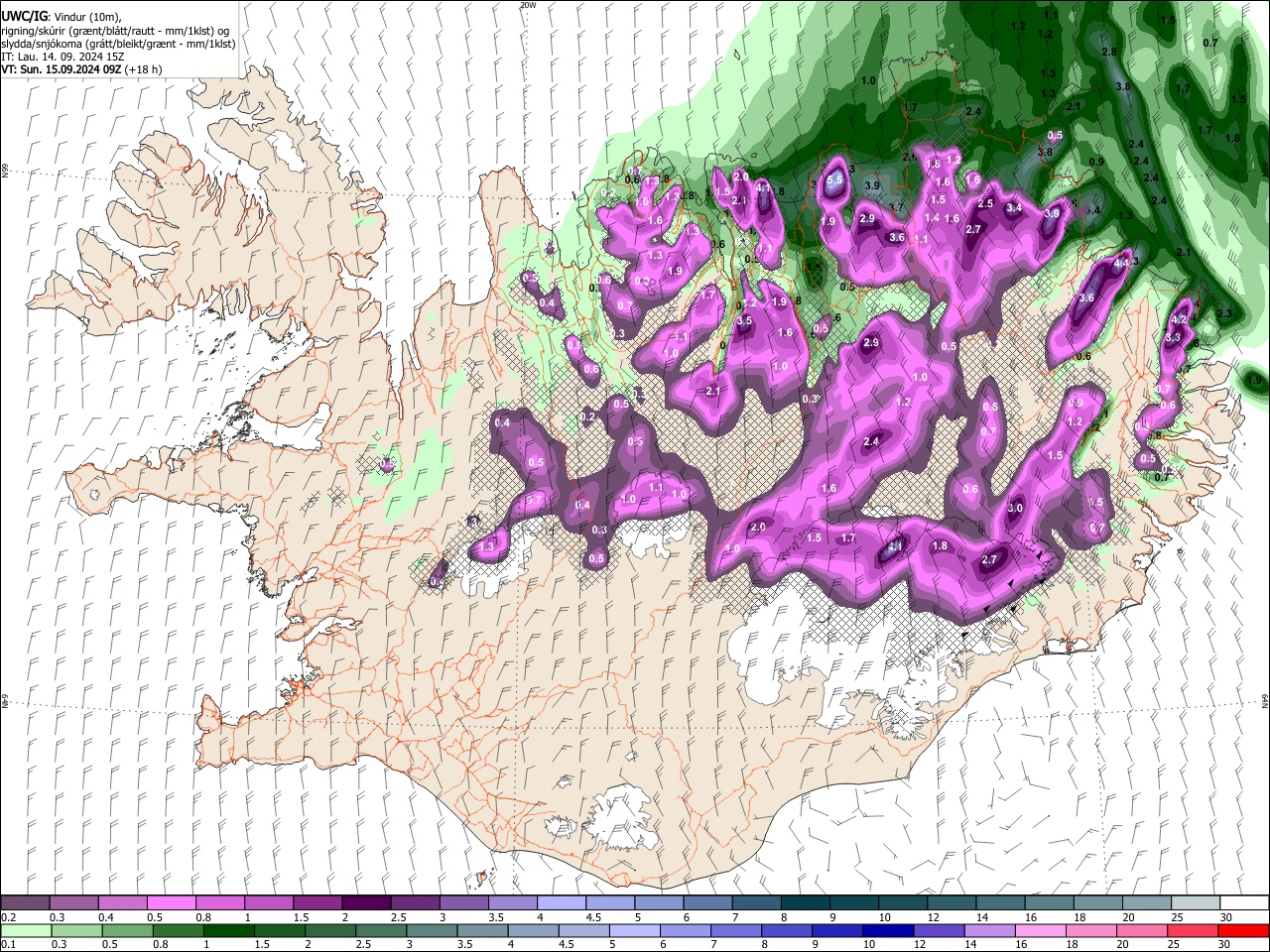Click the 4.4 snowfall value on the map
The width and height of the screenshot is (1270, 952).
pyautogui.click(x=1122, y=264)
